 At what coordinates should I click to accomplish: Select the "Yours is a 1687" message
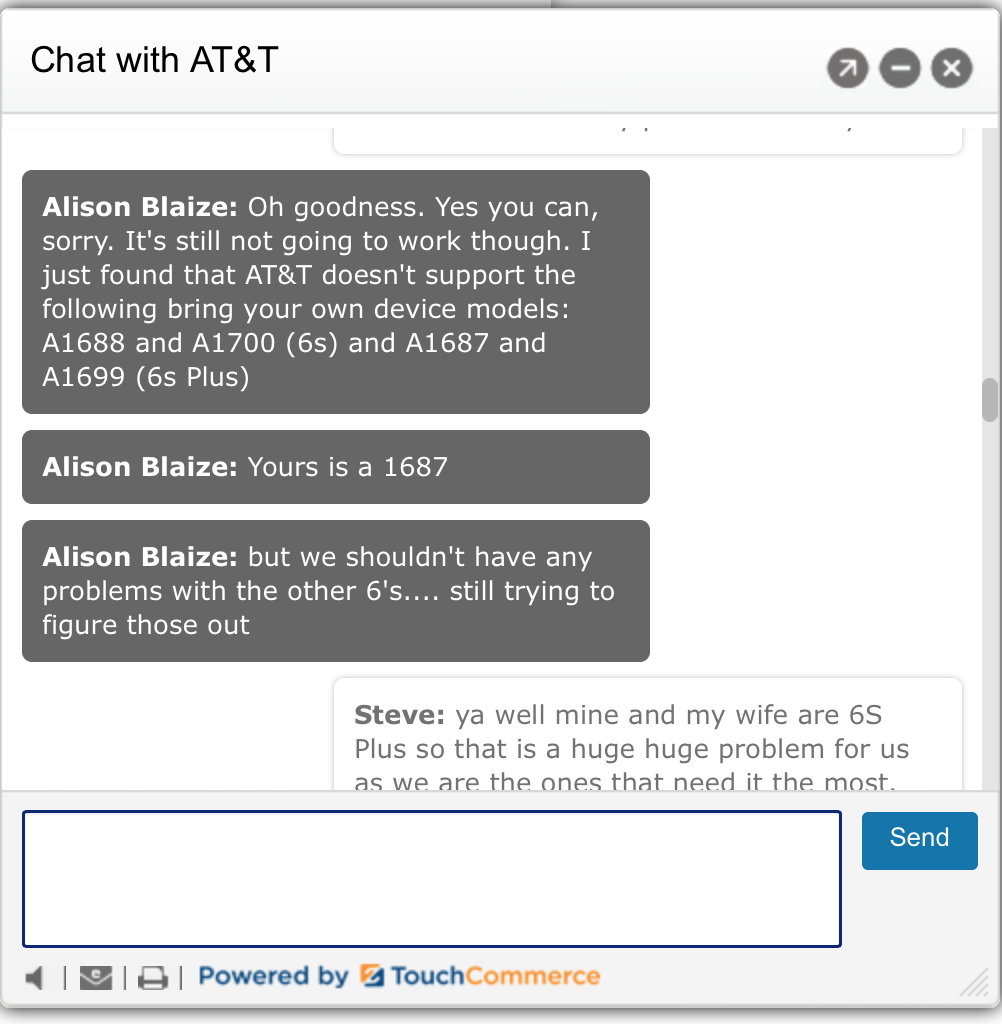coord(335,467)
